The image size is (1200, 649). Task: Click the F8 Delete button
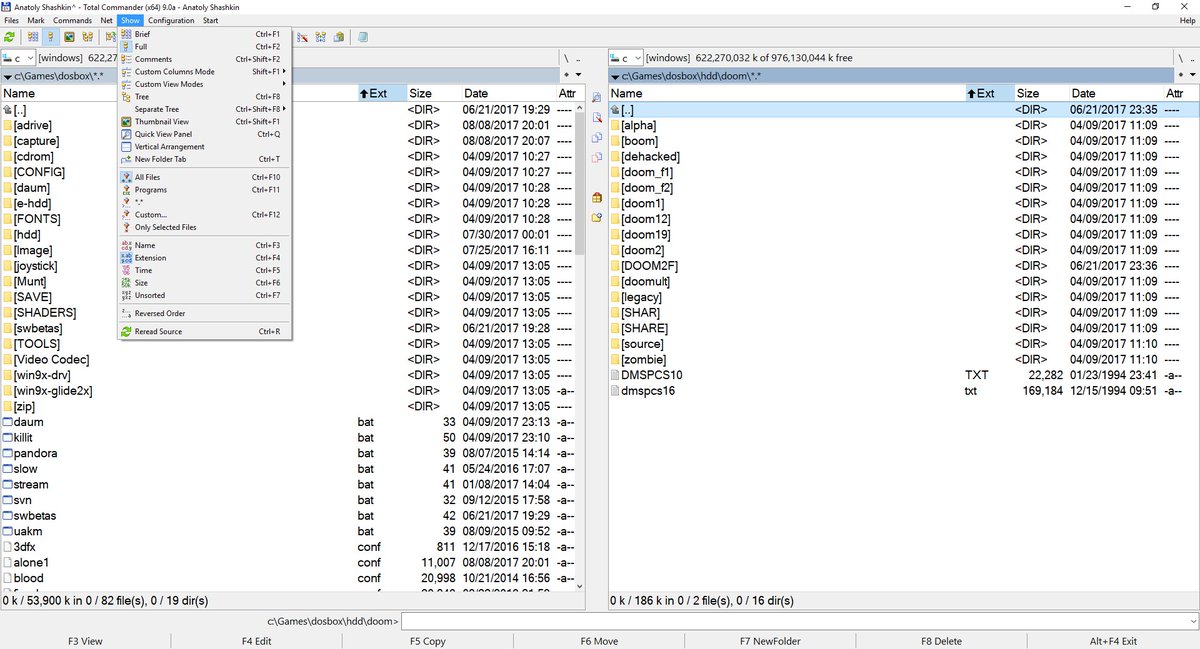point(942,641)
